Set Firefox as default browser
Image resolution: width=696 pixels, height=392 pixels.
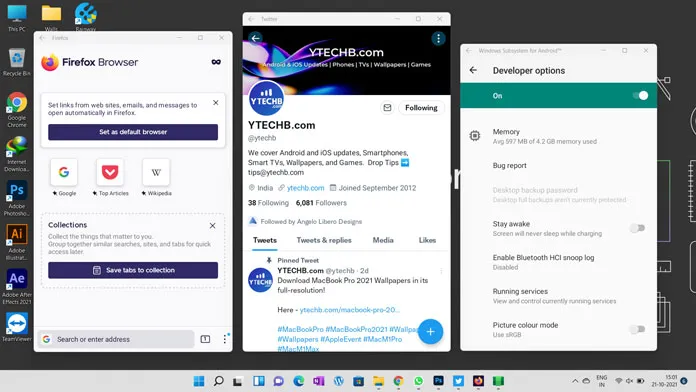click(x=133, y=132)
